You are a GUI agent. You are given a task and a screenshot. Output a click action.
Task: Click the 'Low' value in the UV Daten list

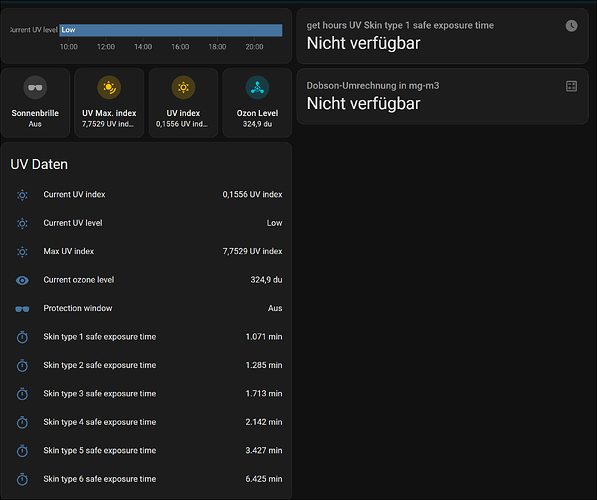click(275, 223)
